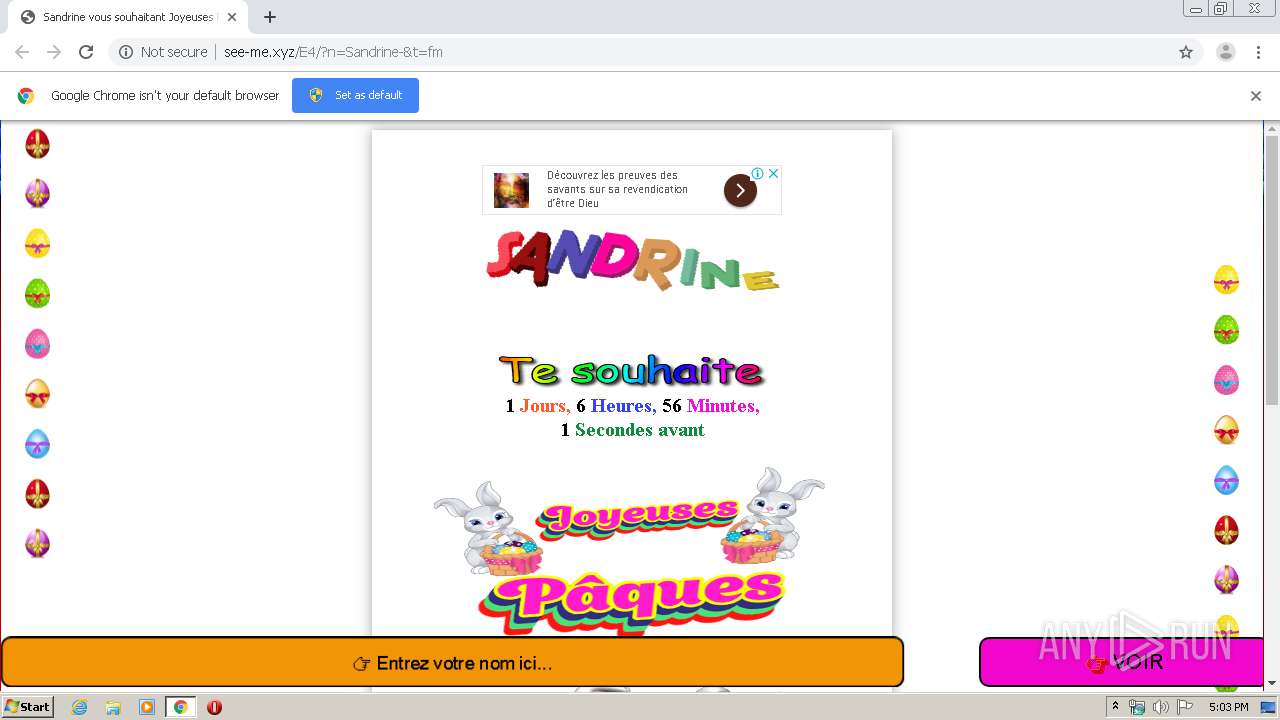
Task: Open ad info icon
Action: point(758,173)
